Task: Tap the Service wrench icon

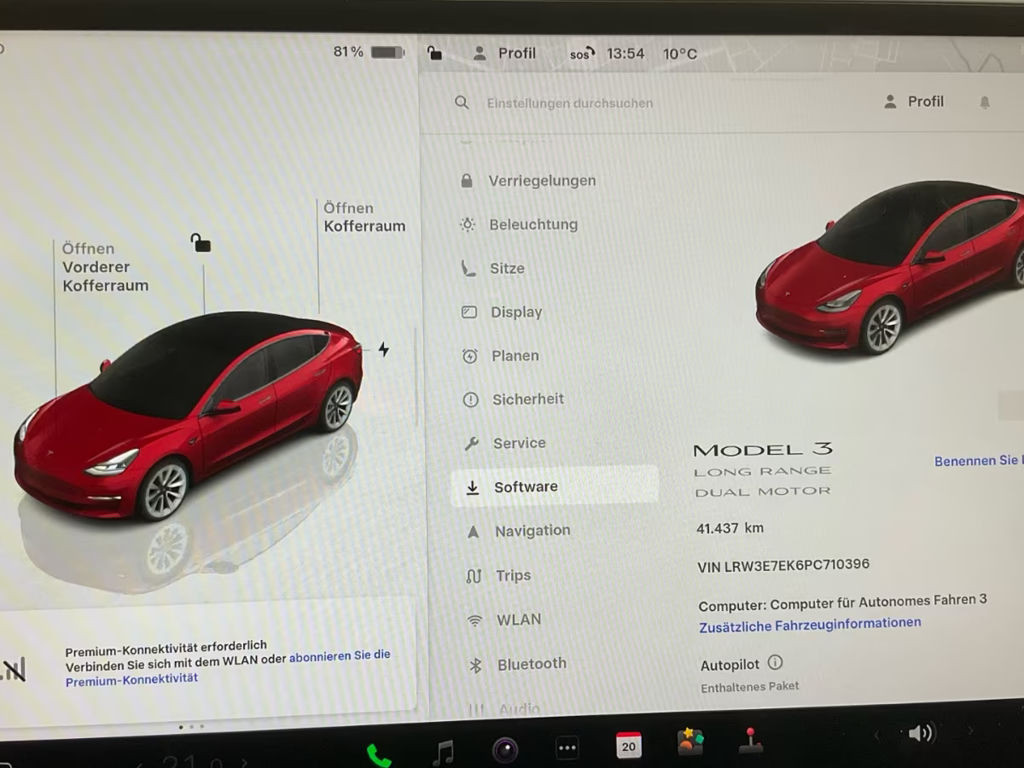Action: (x=468, y=443)
